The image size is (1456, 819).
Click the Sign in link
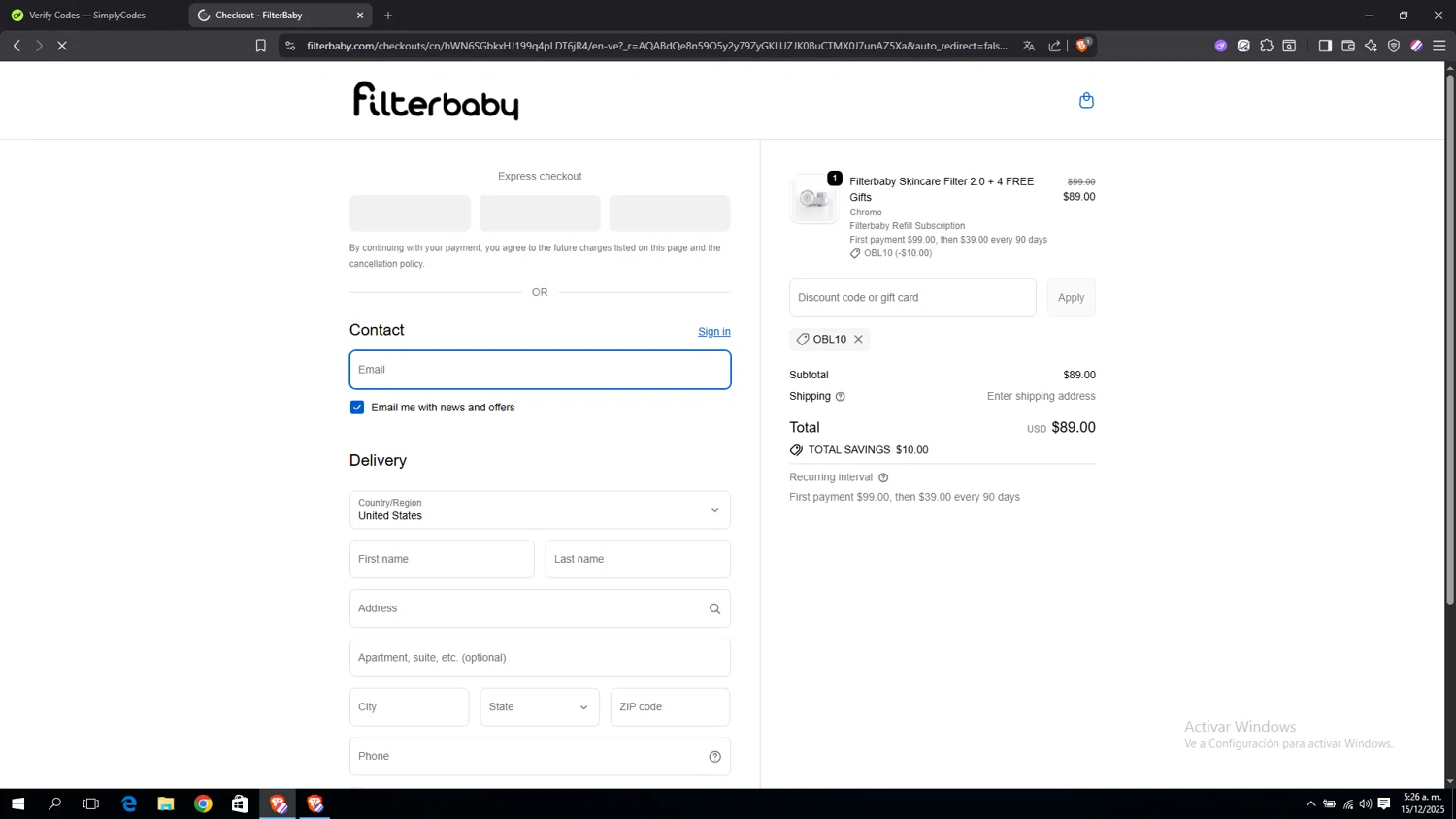[714, 332]
